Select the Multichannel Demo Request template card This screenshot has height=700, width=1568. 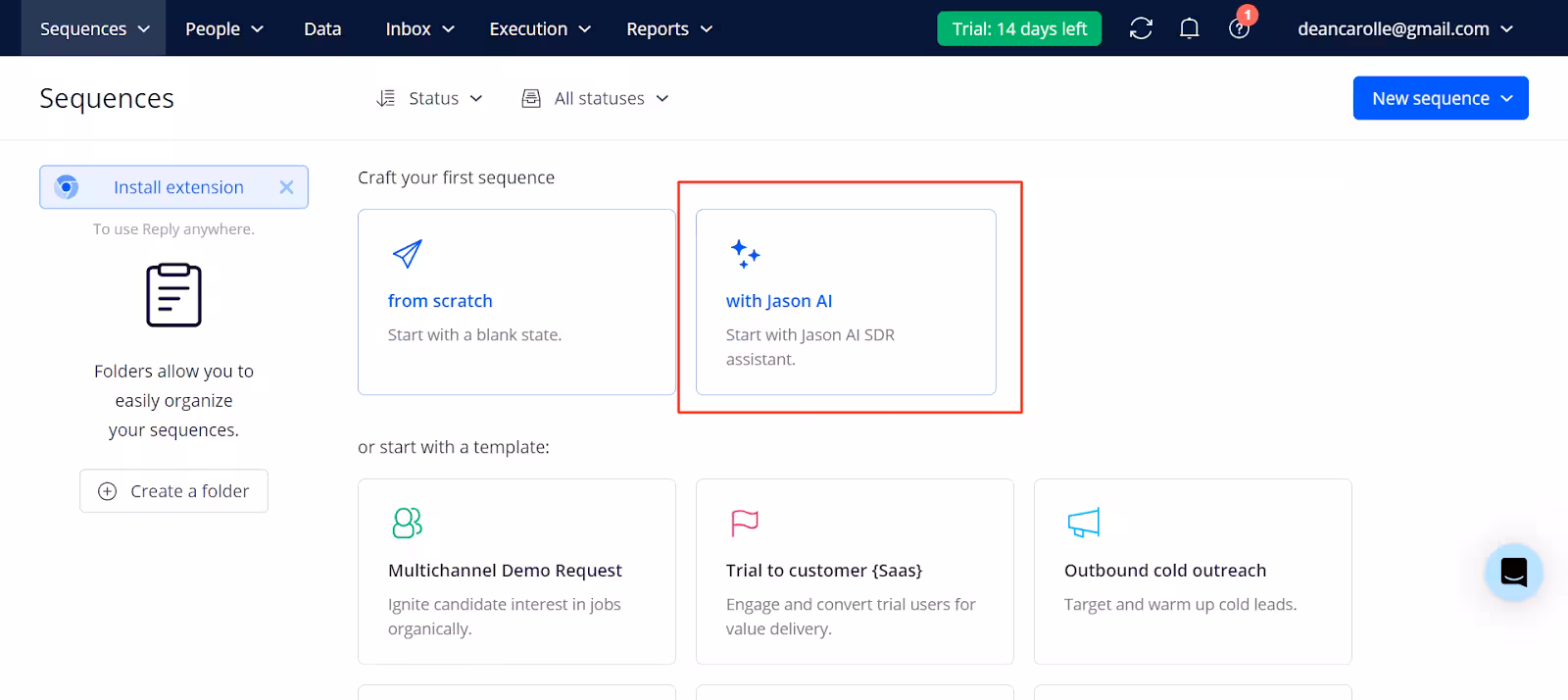[x=516, y=571]
